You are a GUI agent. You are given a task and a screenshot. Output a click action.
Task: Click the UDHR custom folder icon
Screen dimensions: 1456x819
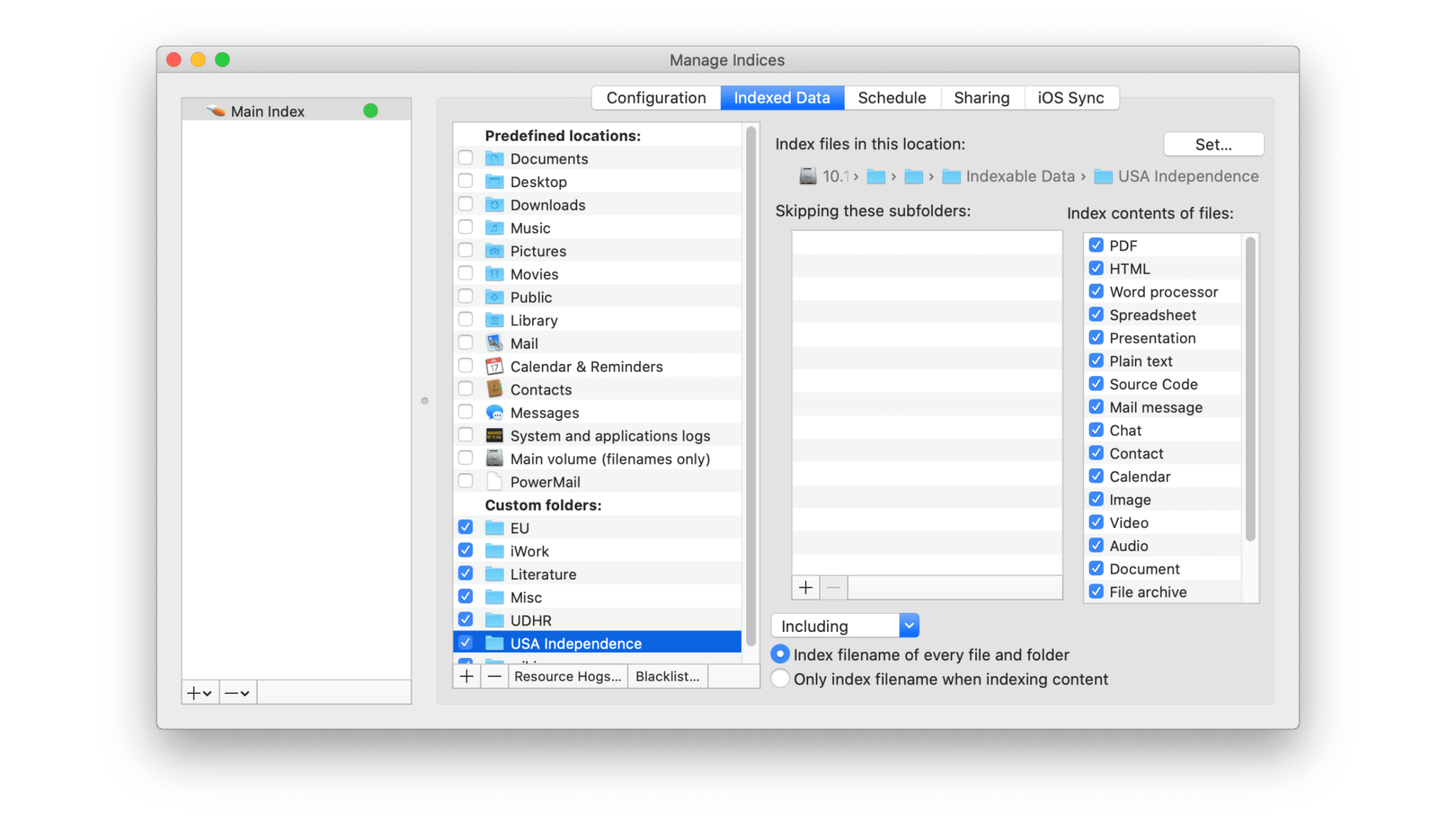(494, 620)
